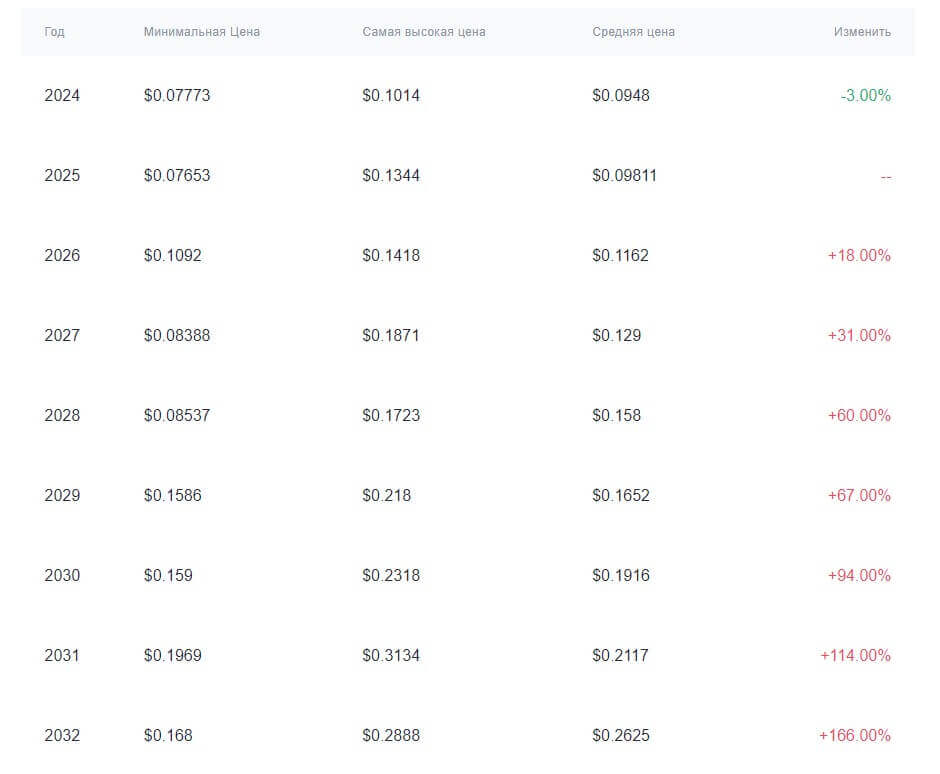This screenshot has height=774, width=940.
Task: Click the $0.1586 minimum price for 2029
Action: (172, 496)
